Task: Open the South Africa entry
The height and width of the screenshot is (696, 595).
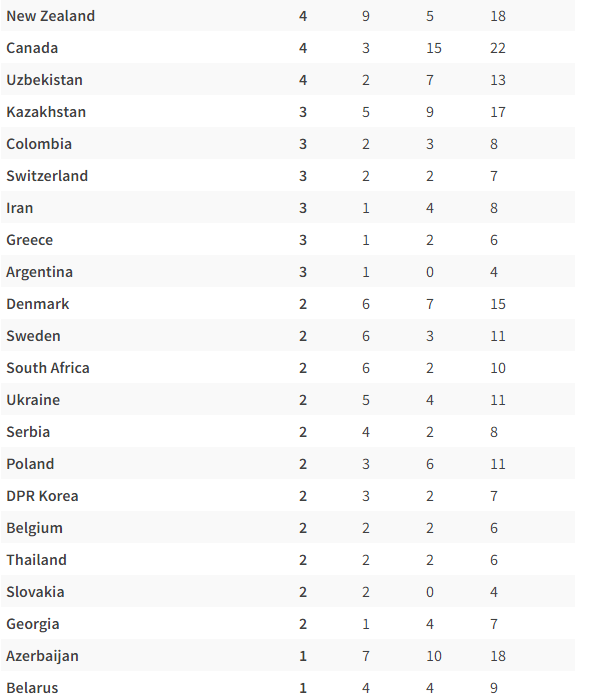Action: pos(48,368)
